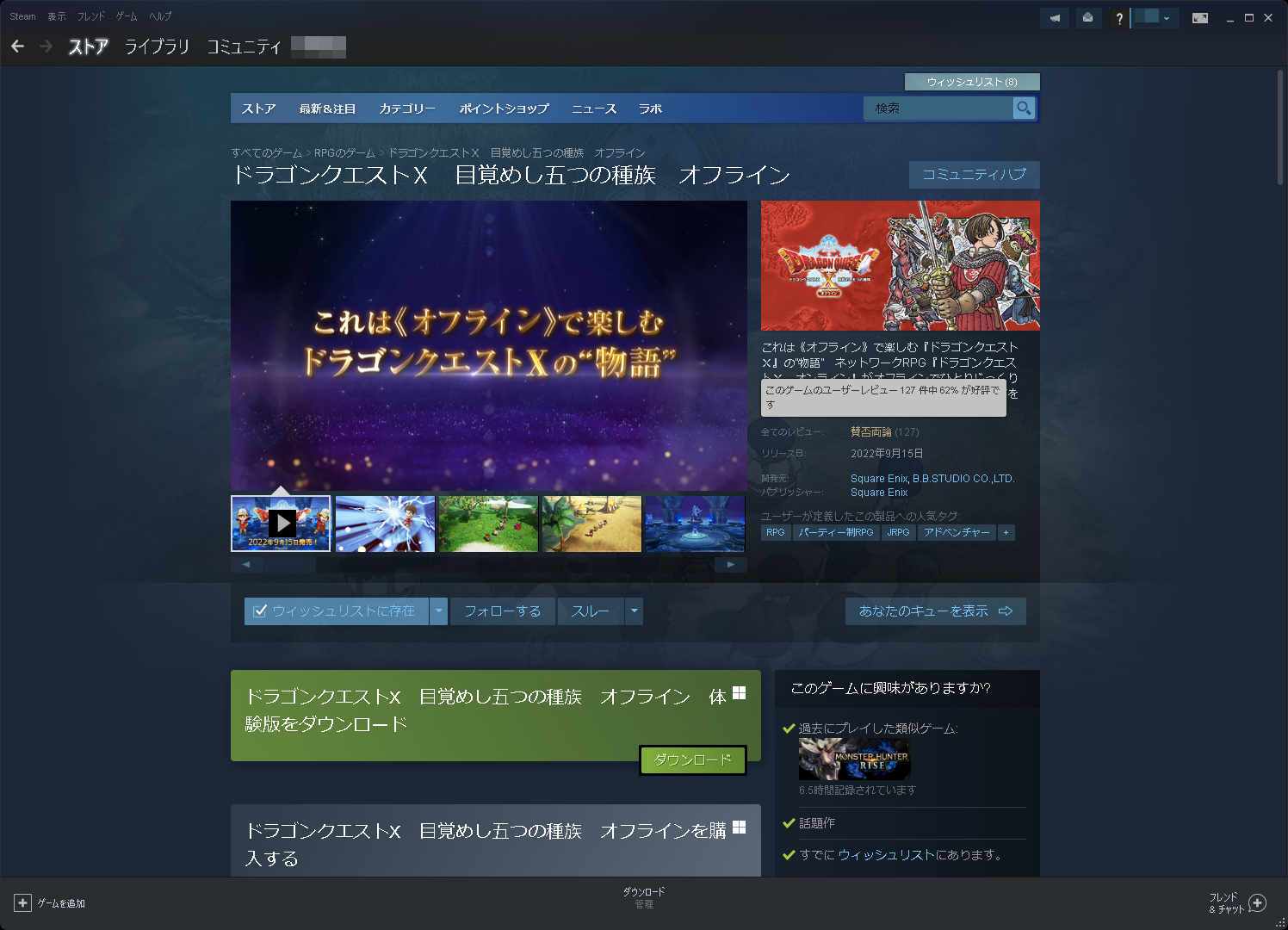The width and height of the screenshot is (1288, 930).
Task: Click the 賛否両論 review summary link
Action: (x=872, y=431)
